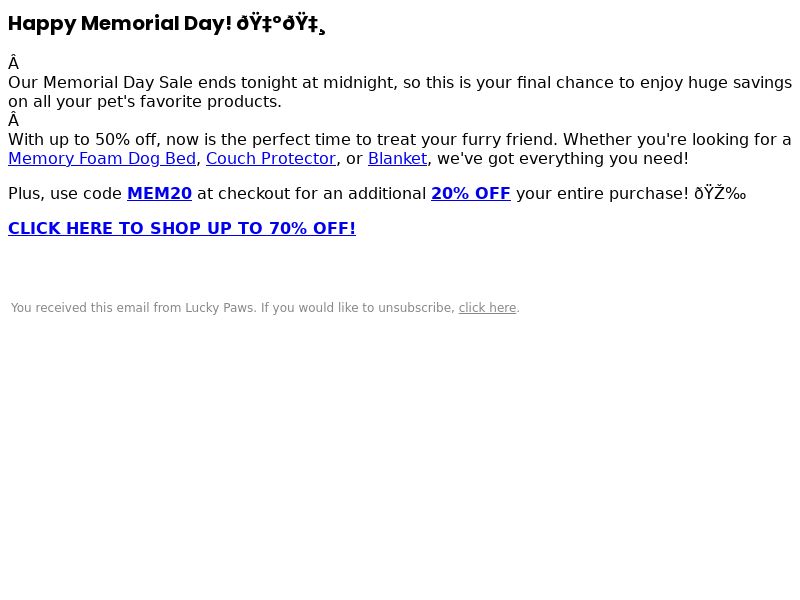This screenshot has width=800, height=600.
Task: Open the Couch Protector link
Action: pyautogui.click(x=271, y=159)
